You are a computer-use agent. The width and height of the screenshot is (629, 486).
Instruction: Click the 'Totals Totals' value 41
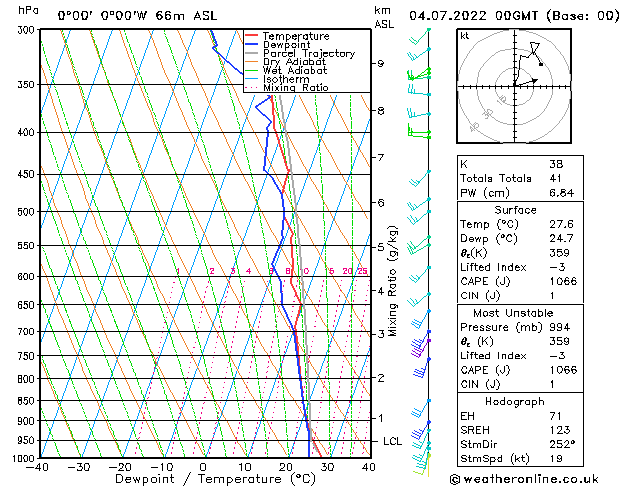tap(555, 178)
